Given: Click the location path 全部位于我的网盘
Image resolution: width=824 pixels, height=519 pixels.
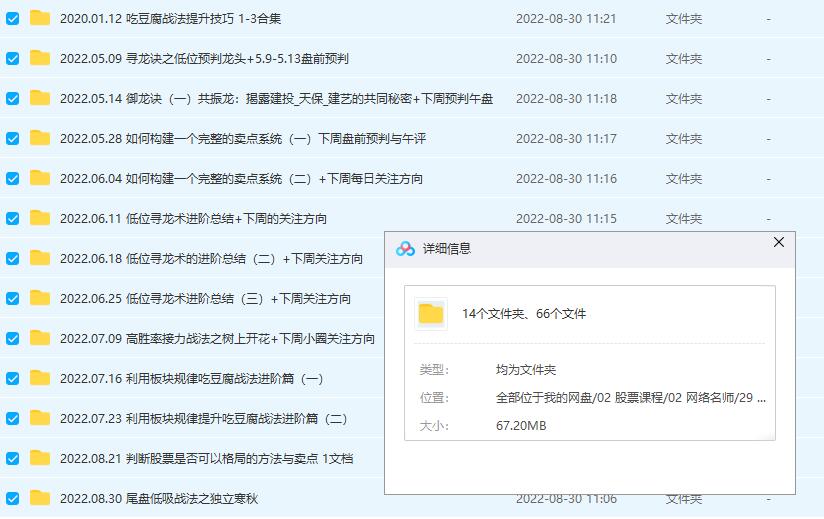Looking at the screenshot, I should (630, 398).
